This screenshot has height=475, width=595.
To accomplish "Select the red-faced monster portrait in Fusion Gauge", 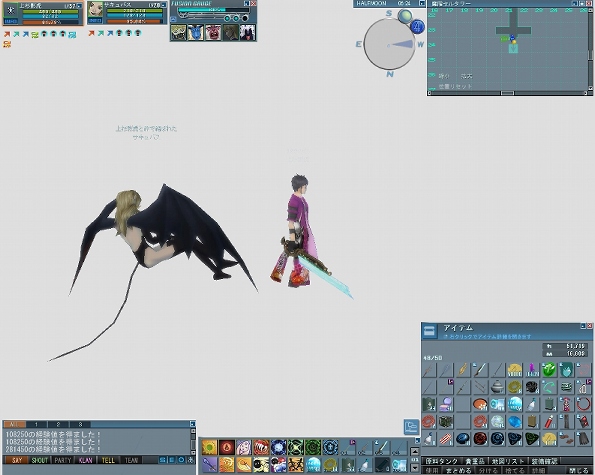I will point(213,32).
